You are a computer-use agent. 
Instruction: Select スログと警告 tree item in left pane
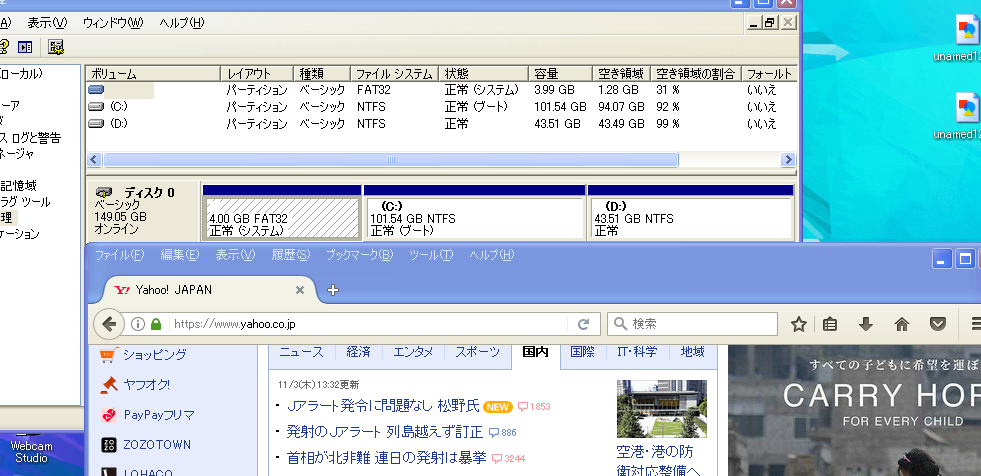coord(30,138)
